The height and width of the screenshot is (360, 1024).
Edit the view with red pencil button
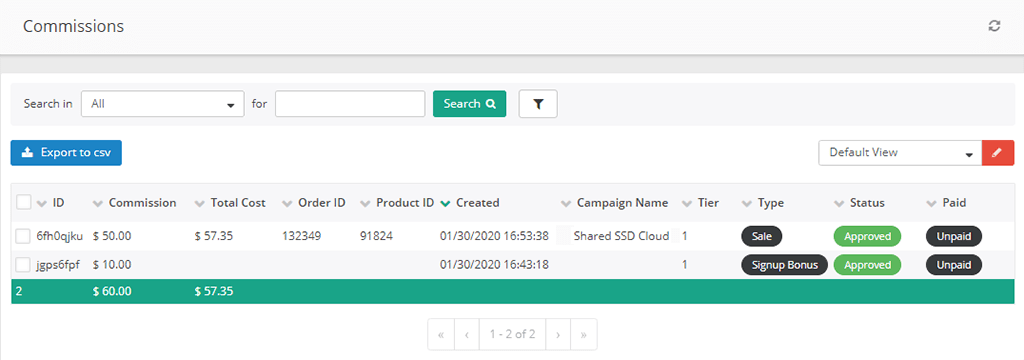(x=998, y=152)
